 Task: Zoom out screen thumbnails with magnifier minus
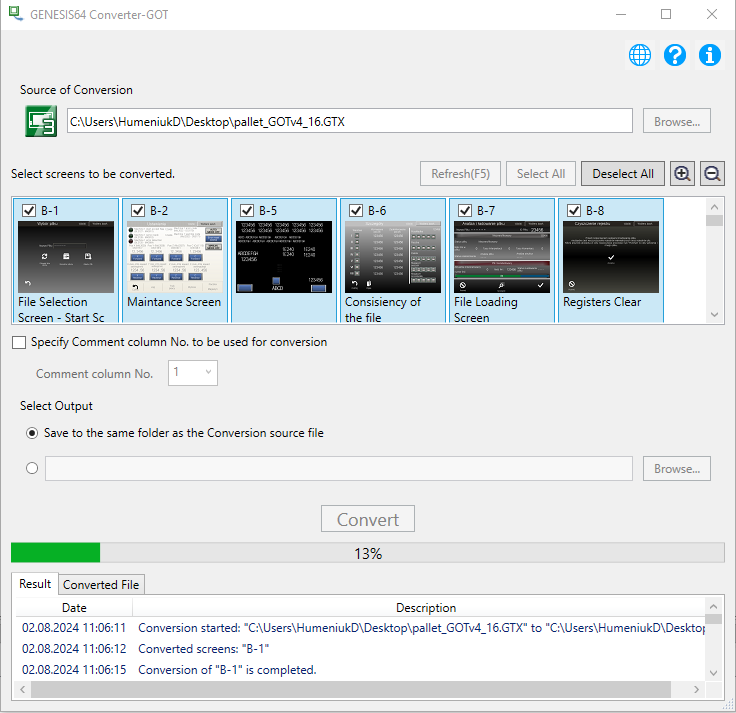pos(712,174)
